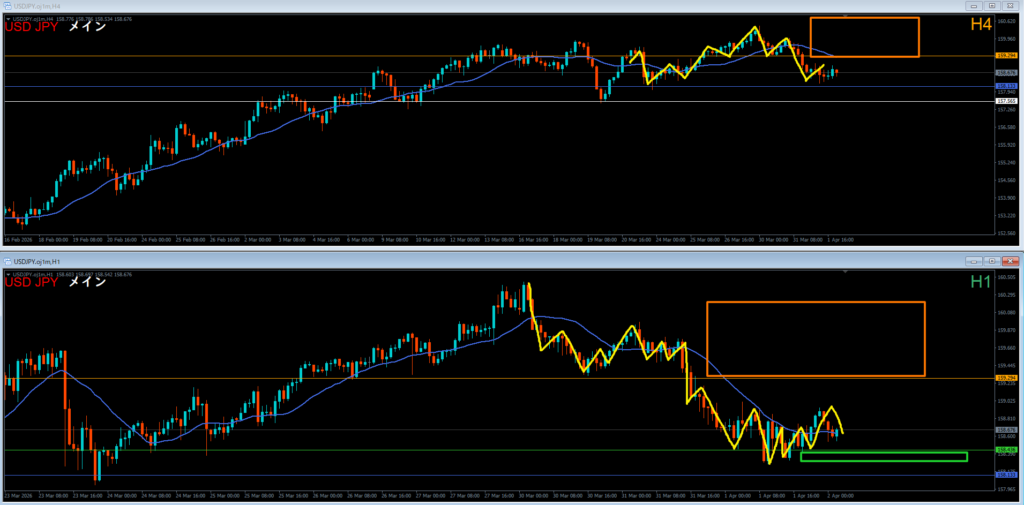Select the white 157.565 price tag in H4 chart
This screenshot has width=1024, height=505.
[1004, 101]
